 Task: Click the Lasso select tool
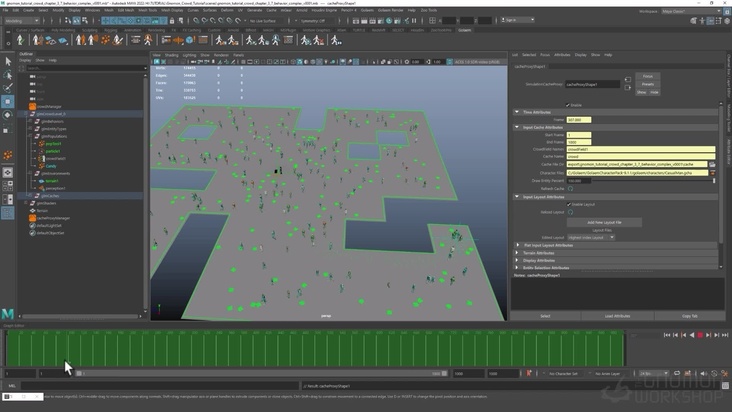(8, 75)
